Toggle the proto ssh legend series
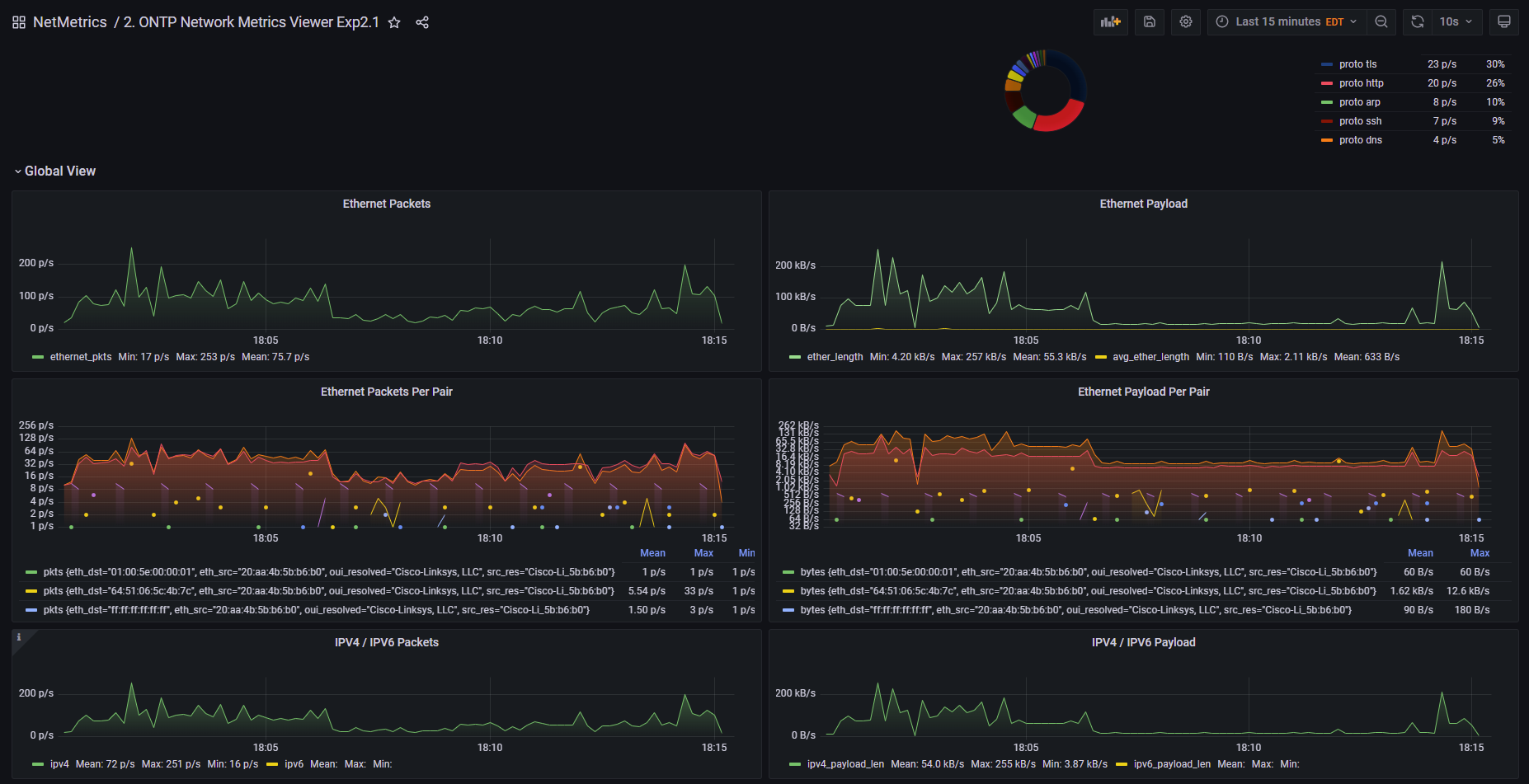 [x=1361, y=121]
